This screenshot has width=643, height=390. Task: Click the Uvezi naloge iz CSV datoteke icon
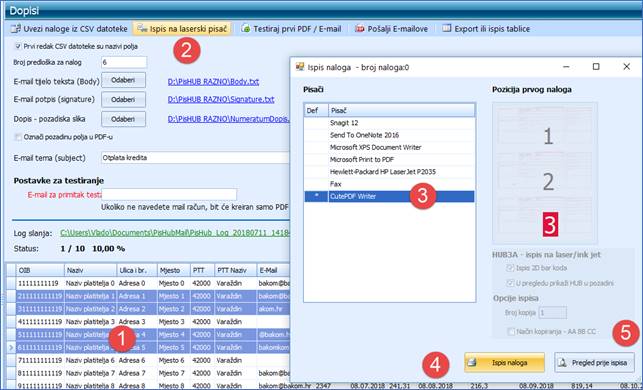16,29
